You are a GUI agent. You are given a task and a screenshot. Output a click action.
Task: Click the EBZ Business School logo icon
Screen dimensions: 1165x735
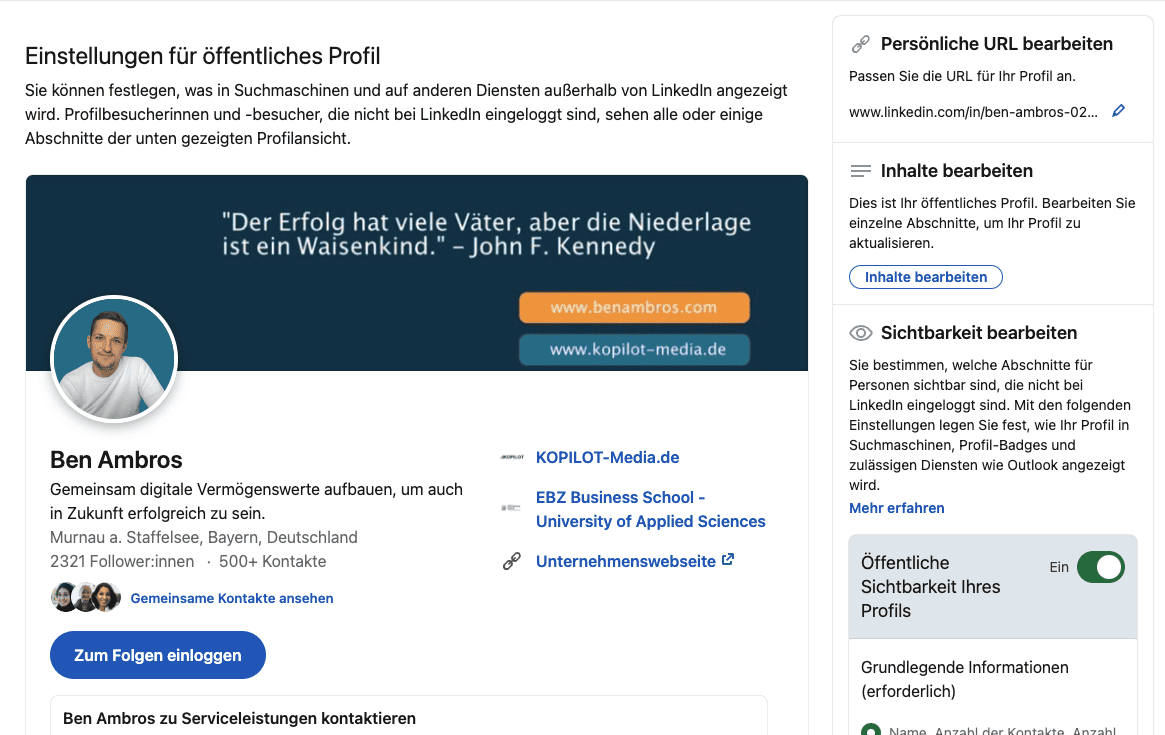coord(512,509)
